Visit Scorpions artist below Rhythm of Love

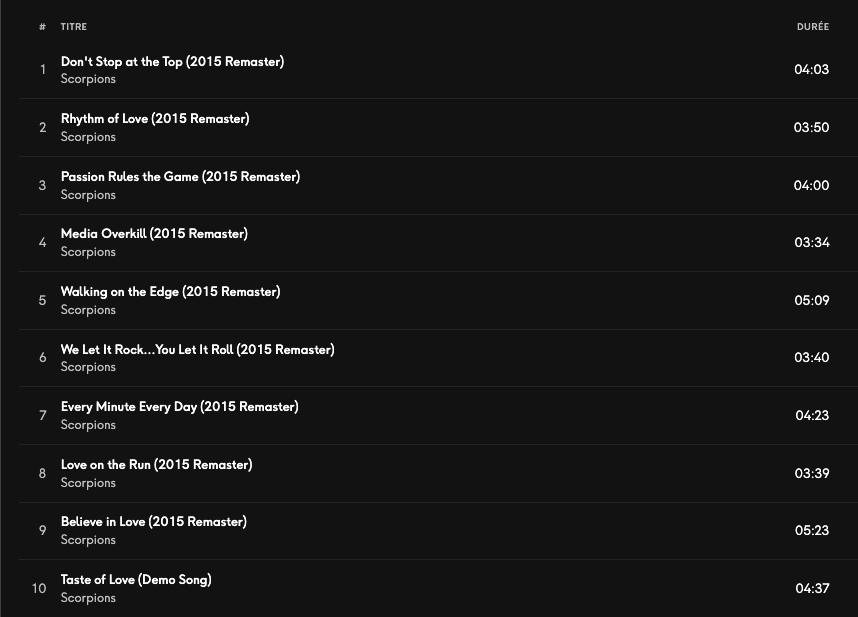coord(88,137)
